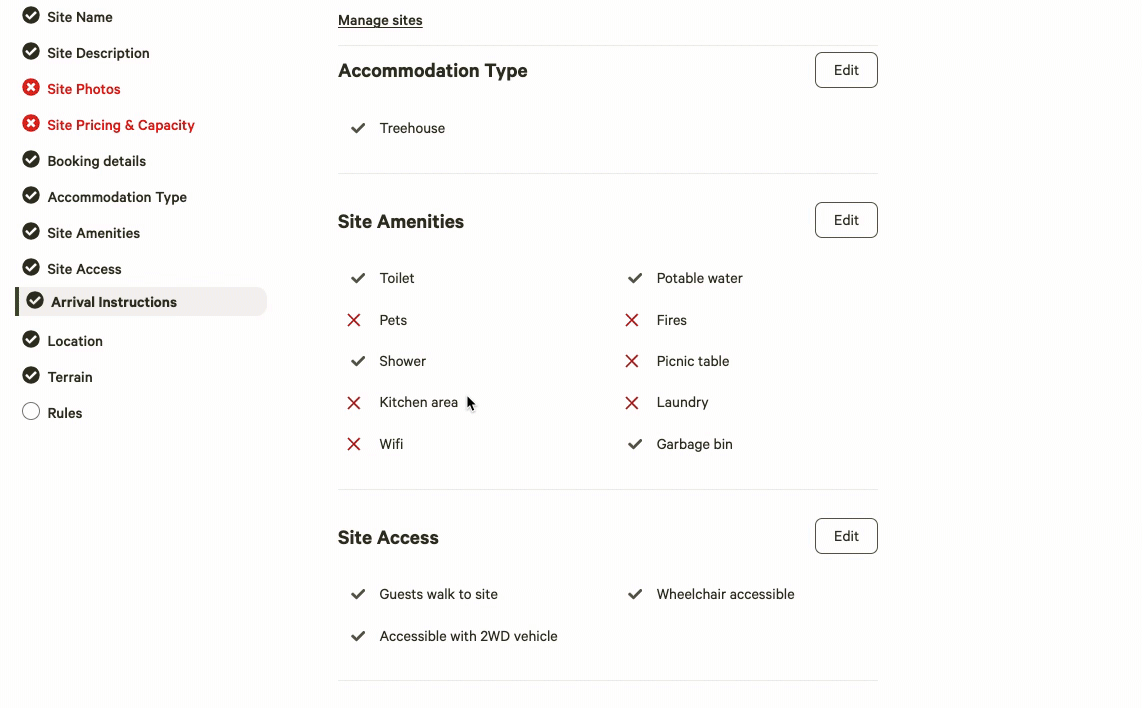Image resolution: width=1142 pixels, height=708 pixels.
Task: Click the checkmark icon beside Site Name
Action: coord(31,15)
